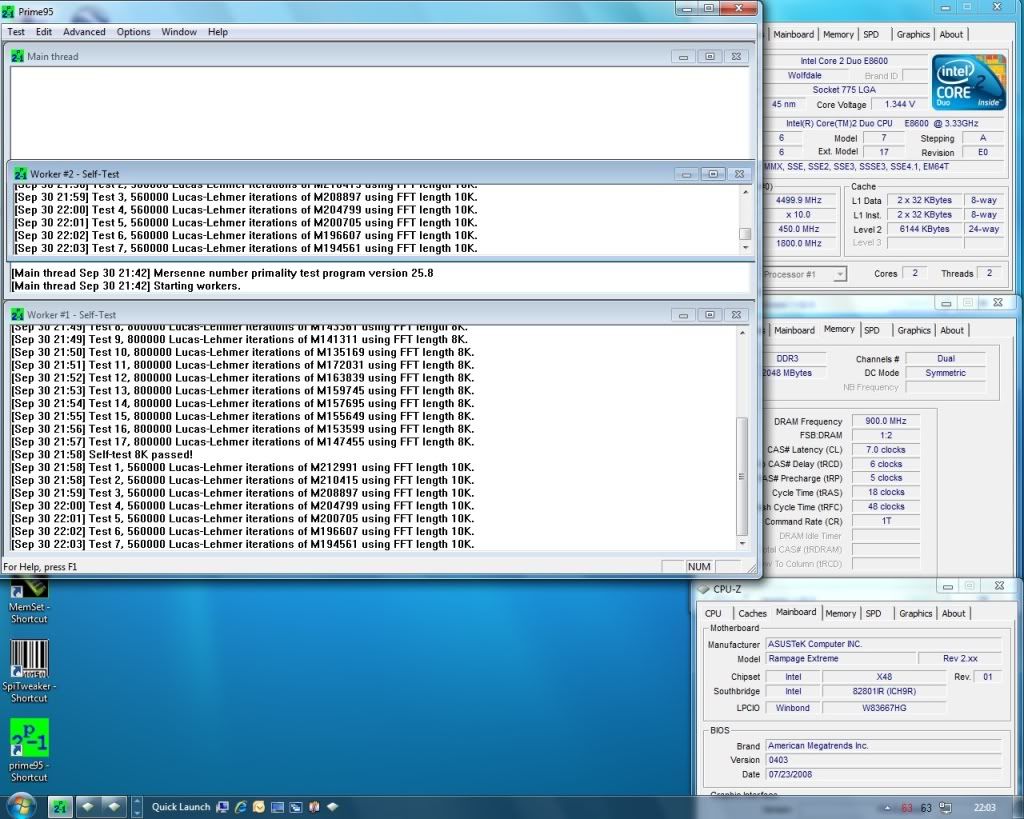Click the Command Rate value 1T
1024x819 pixels.
pos(886,521)
